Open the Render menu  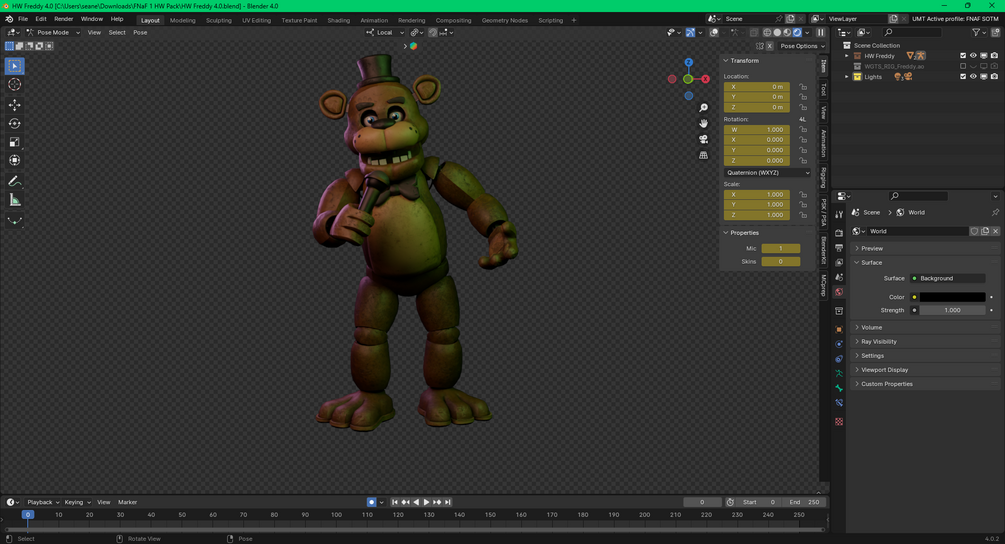click(63, 19)
